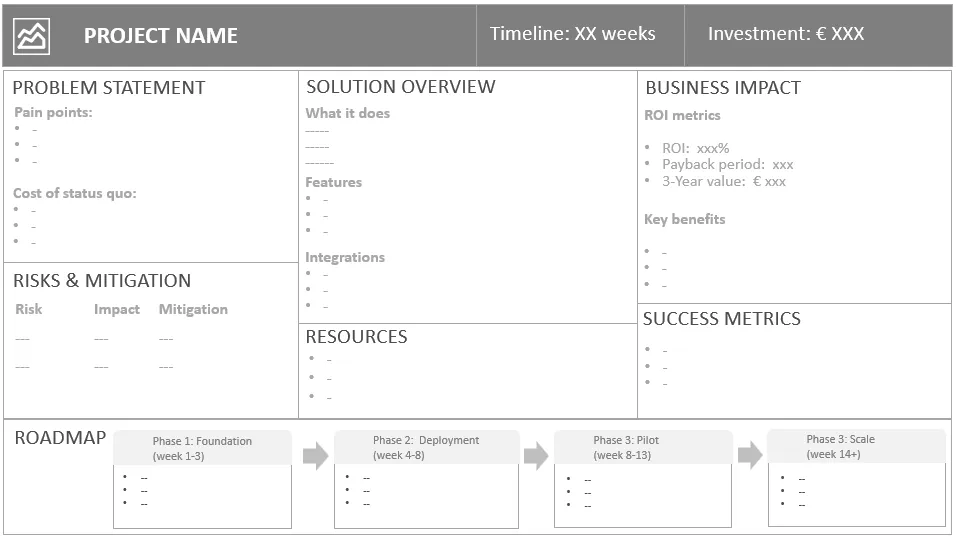
Task: Select the Phase 2: Deployment header box
Action: [426, 447]
